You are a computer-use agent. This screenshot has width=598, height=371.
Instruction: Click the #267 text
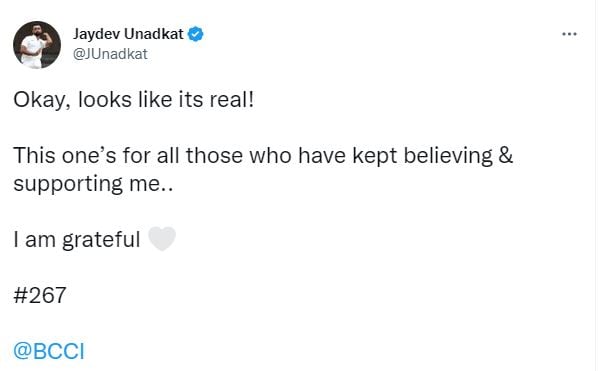40,295
